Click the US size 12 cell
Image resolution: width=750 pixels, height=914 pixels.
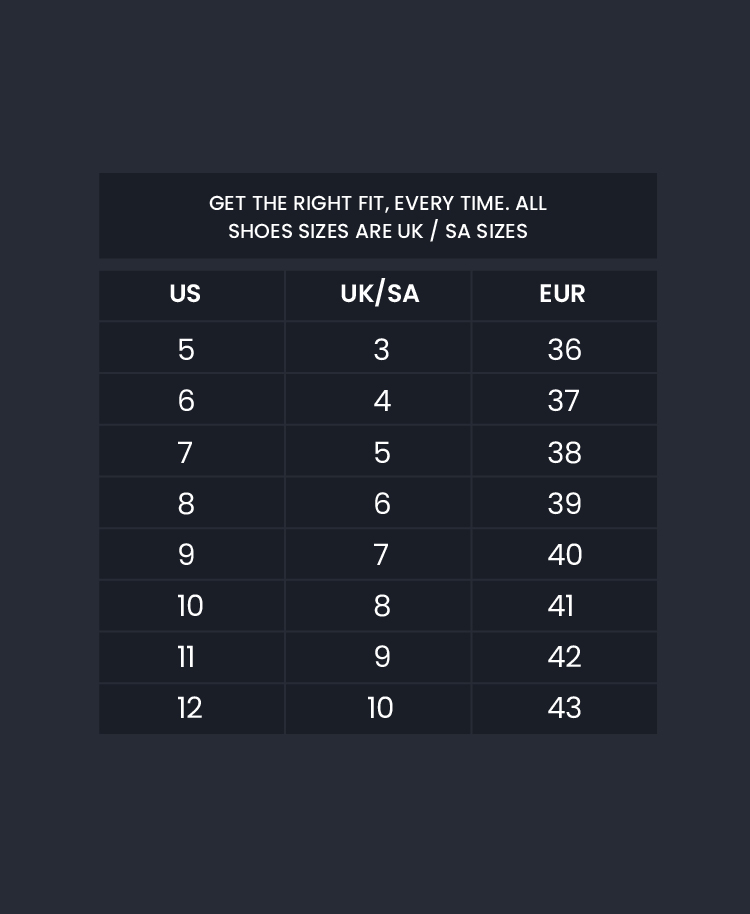[192, 709]
